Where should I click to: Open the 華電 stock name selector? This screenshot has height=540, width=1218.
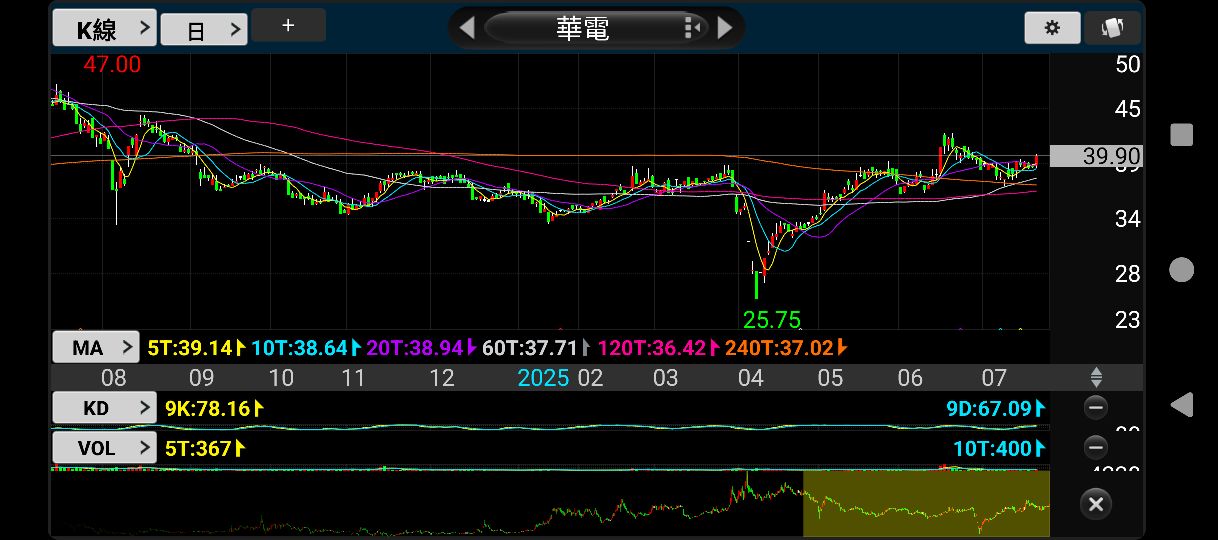tap(595, 27)
